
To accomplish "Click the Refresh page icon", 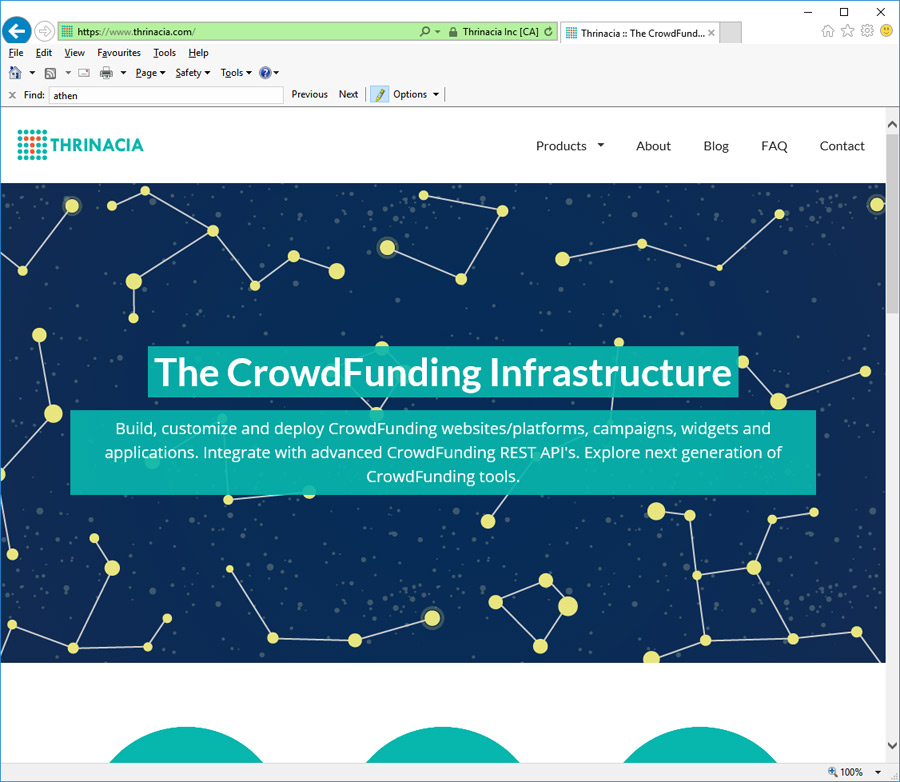I will pos(549,32).
